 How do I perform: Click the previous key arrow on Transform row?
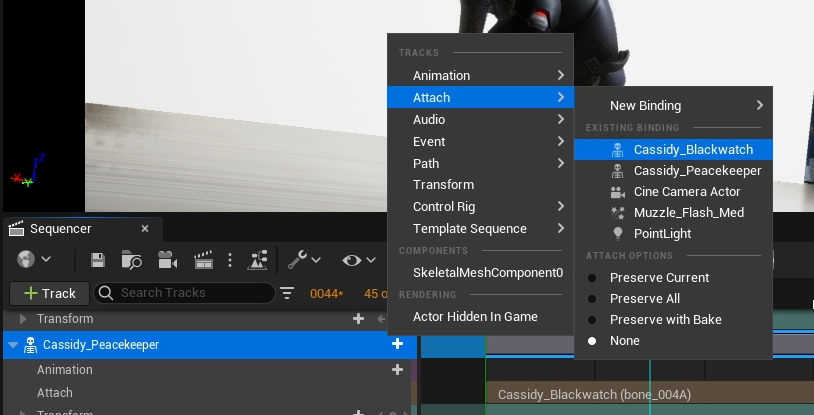(381, 319)
